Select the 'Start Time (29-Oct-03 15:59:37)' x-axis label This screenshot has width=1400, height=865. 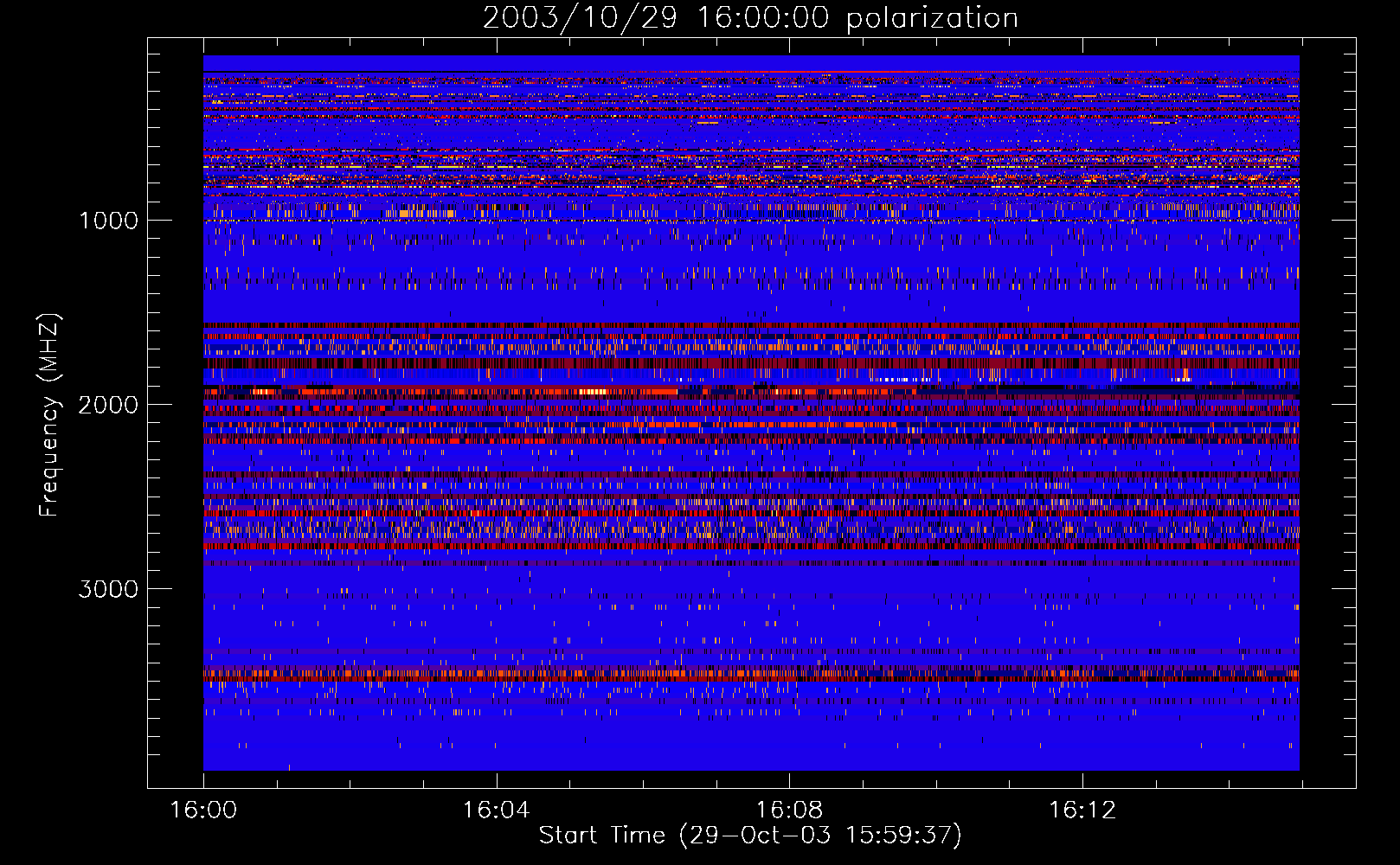[750, 836]
